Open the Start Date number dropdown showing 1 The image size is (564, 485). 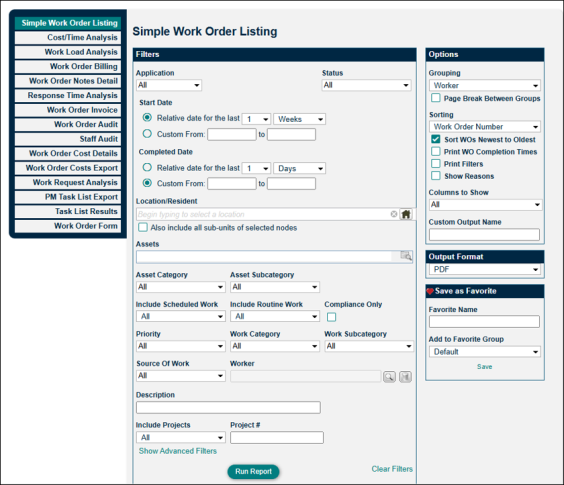[256, 119]
